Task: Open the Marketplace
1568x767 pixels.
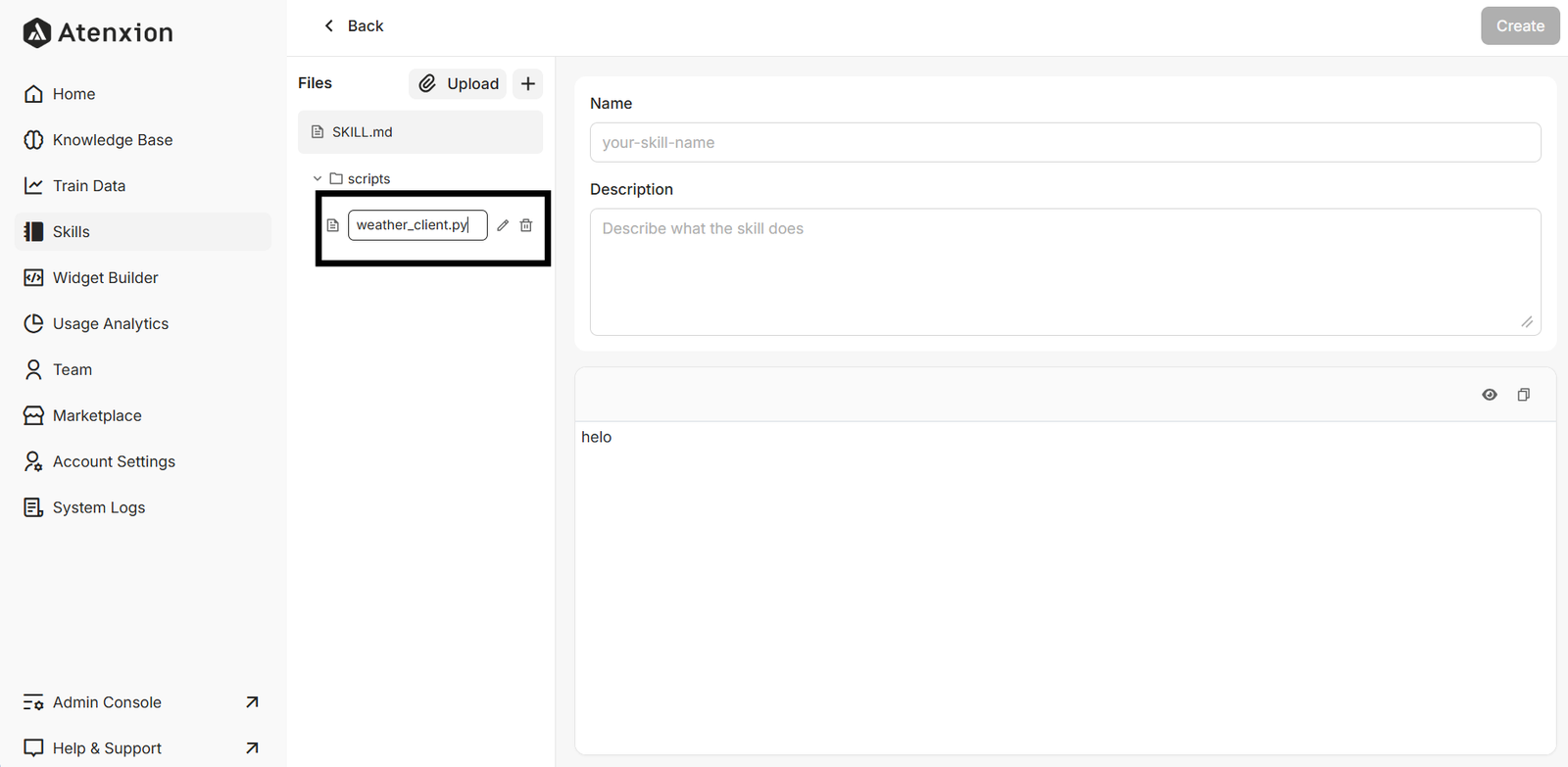Action: pyautogui.click(x=143, y=416)
